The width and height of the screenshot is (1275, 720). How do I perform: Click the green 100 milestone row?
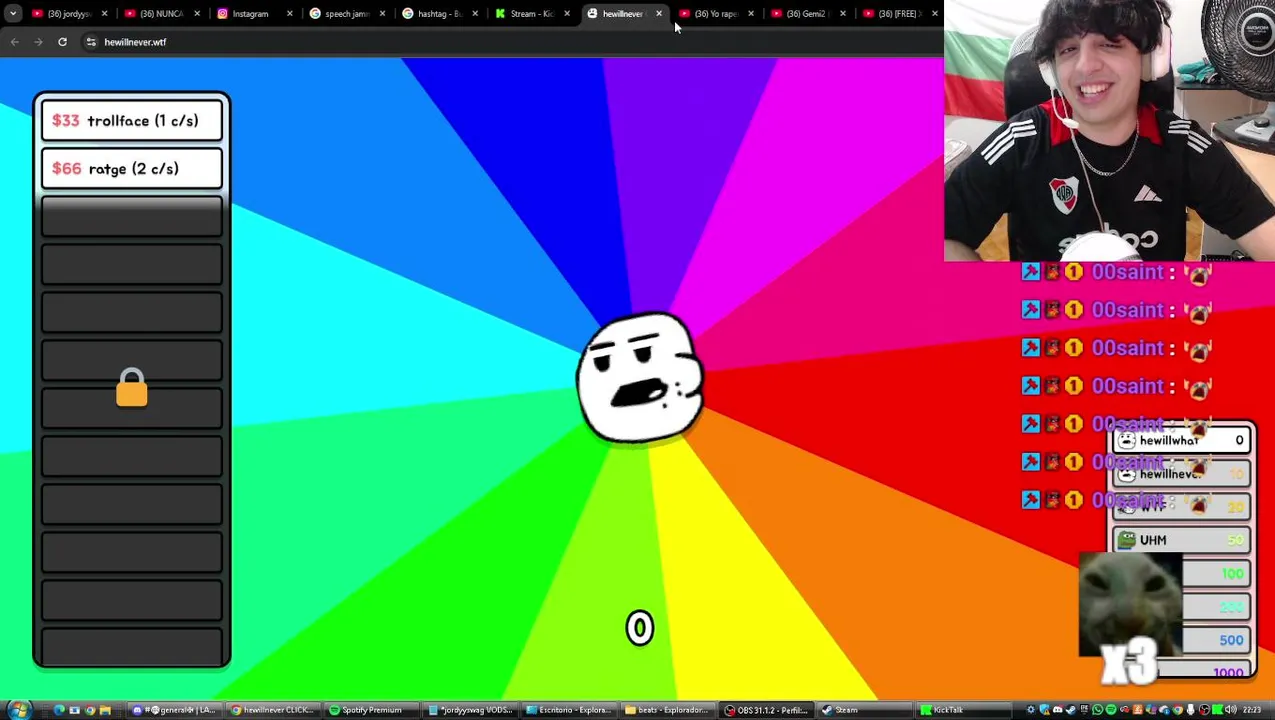pyautogui.click(x=1215, y=574)
